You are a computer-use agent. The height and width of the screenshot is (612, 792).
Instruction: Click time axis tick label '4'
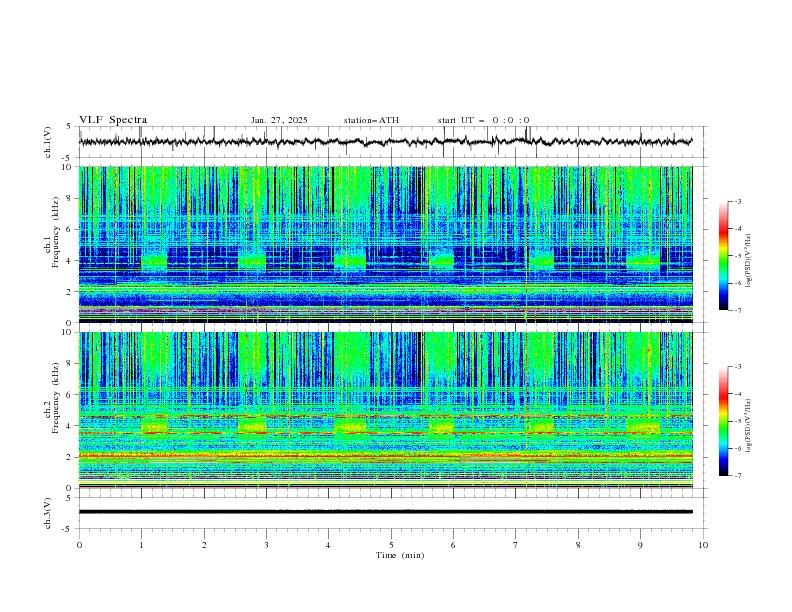pos(329,545)
